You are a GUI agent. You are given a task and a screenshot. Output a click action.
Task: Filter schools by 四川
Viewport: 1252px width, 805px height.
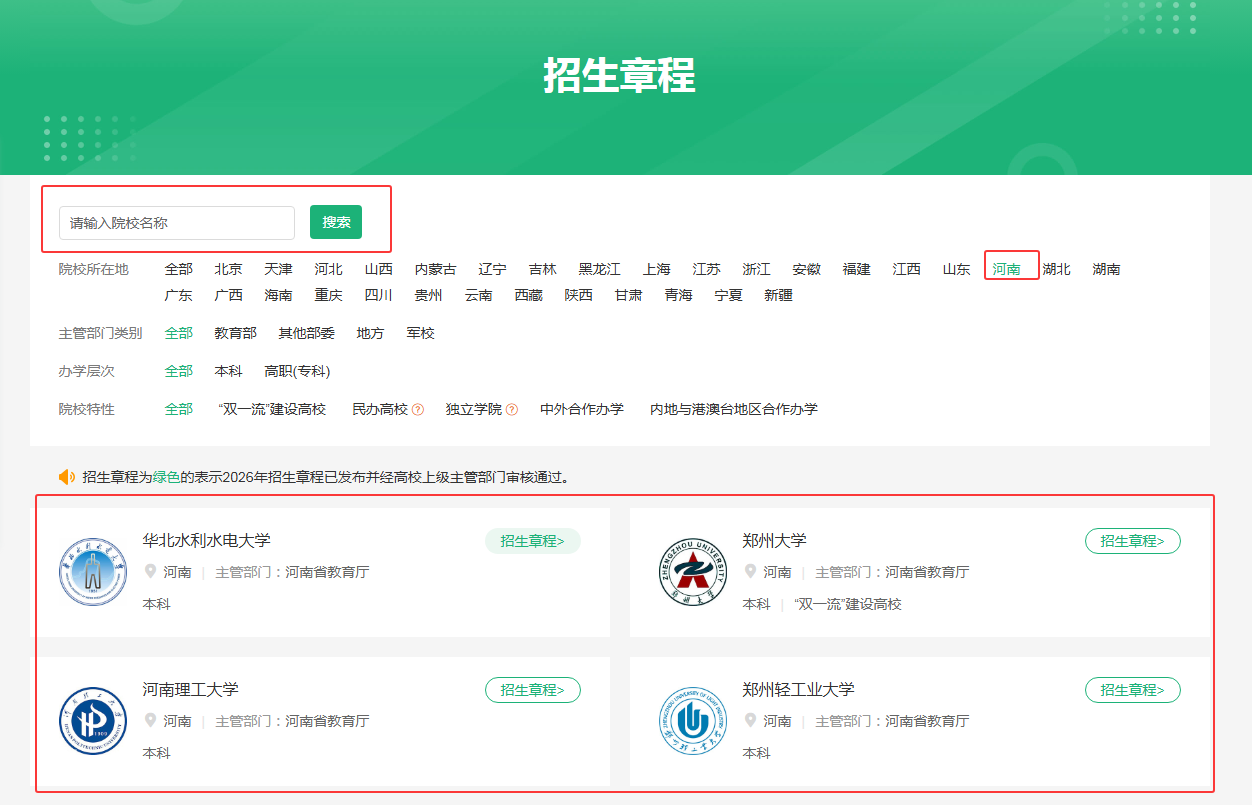coord(379,295)
